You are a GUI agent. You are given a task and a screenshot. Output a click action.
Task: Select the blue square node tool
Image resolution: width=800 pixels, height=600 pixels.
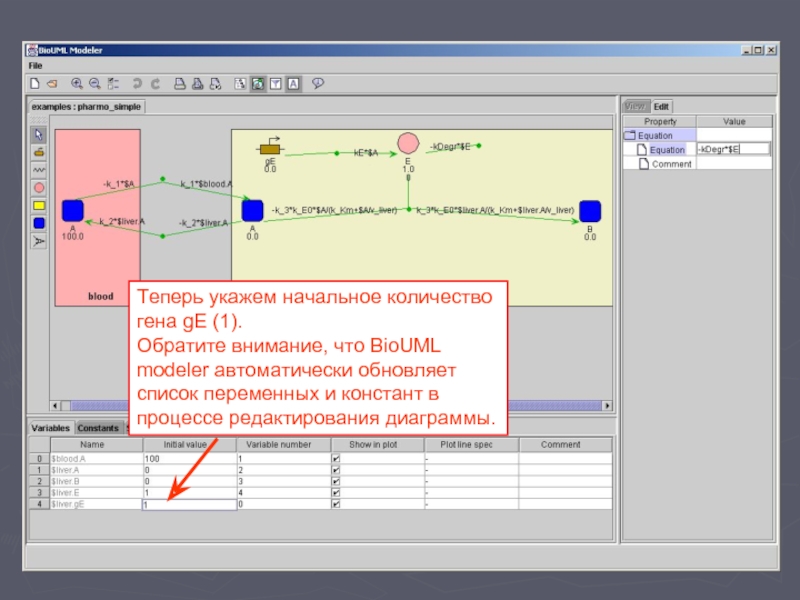(x=39, y=223)
